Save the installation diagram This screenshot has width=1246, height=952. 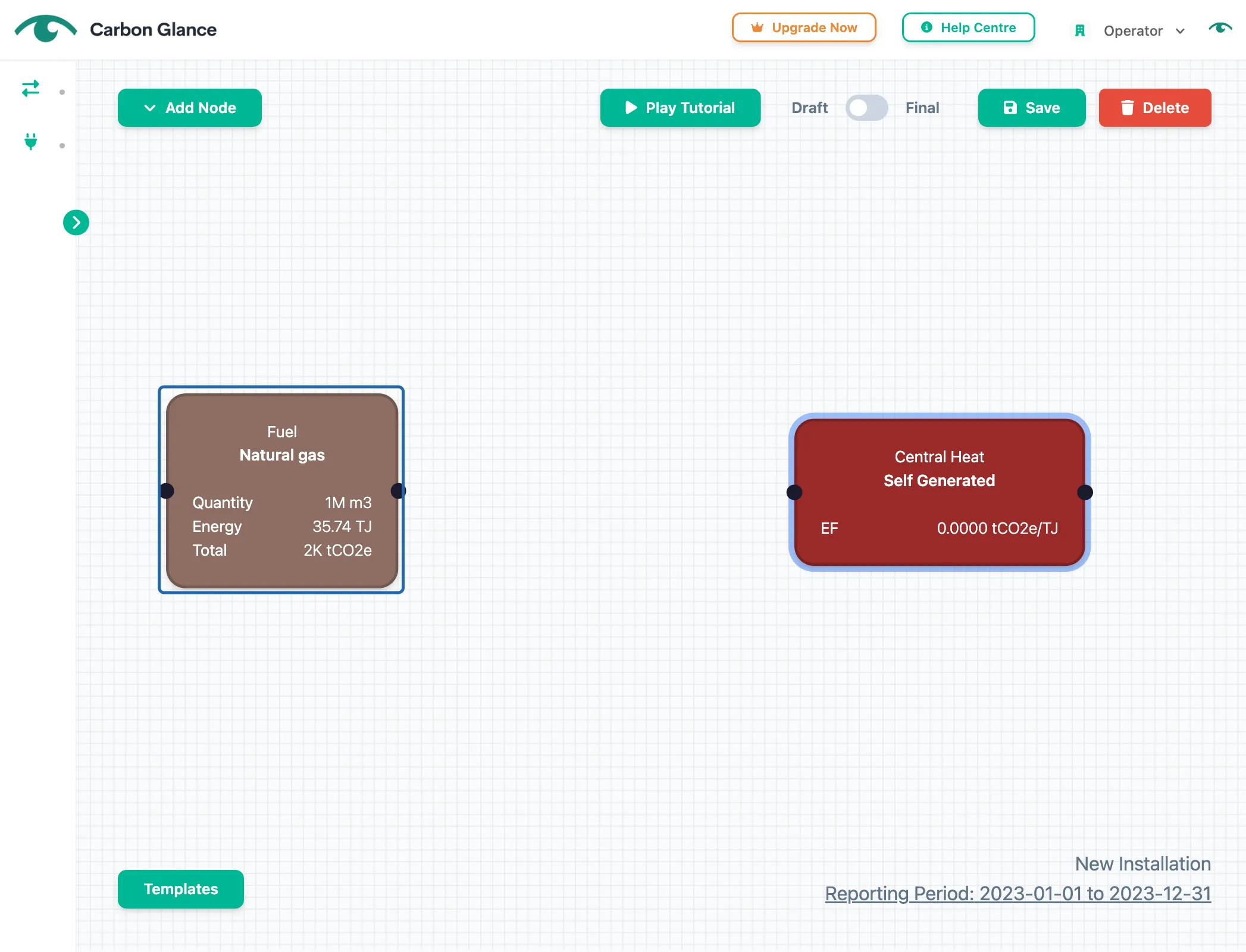pos(1032,108)
